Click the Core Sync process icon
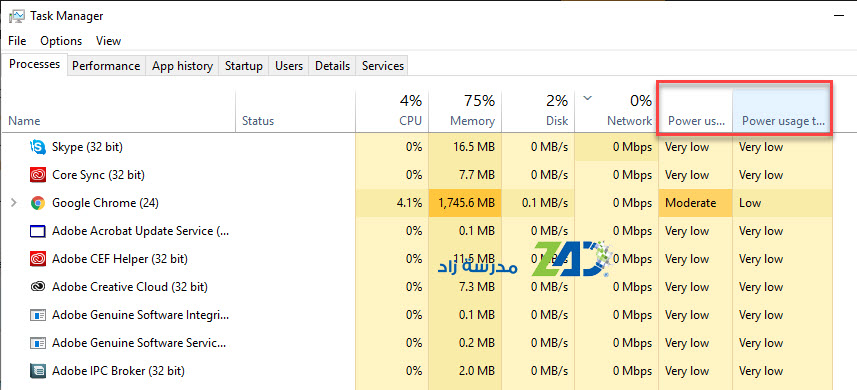Screen dimensions: 857x390 click(x=38, y=175)
